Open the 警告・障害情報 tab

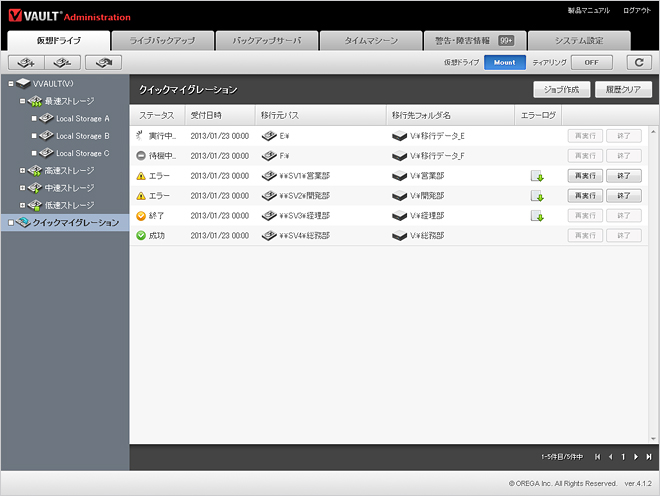tap(475, 41)
